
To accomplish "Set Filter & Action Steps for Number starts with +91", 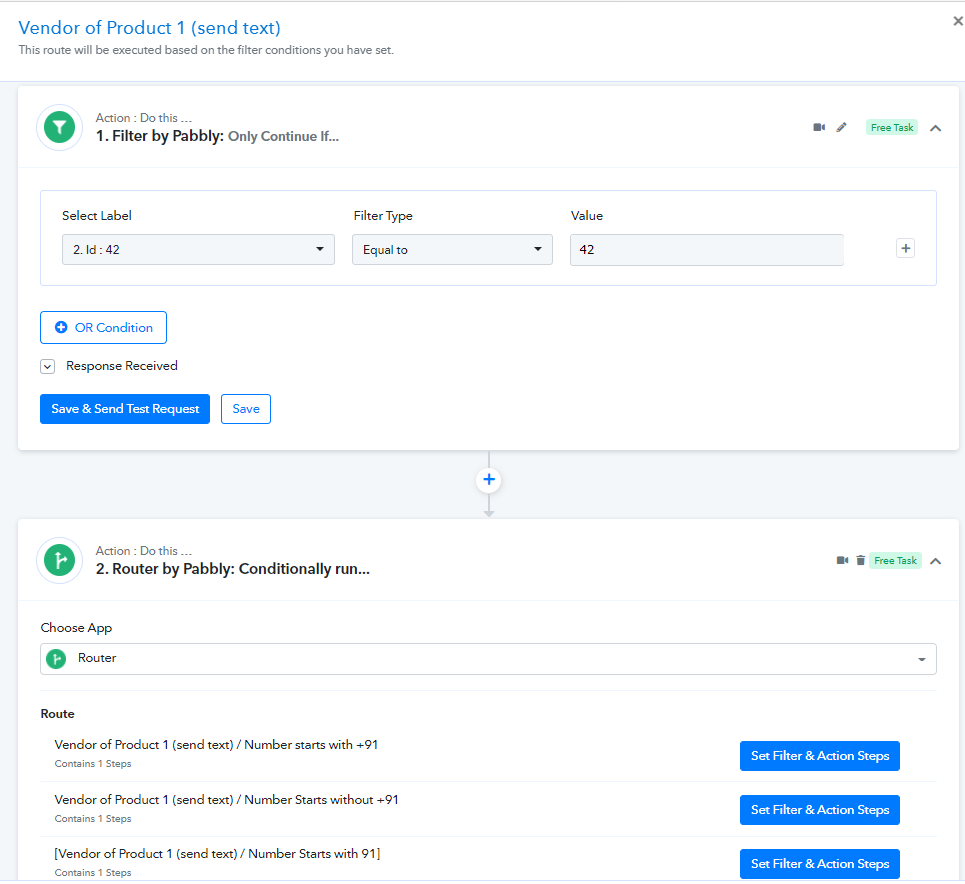I will pos(820,756).
